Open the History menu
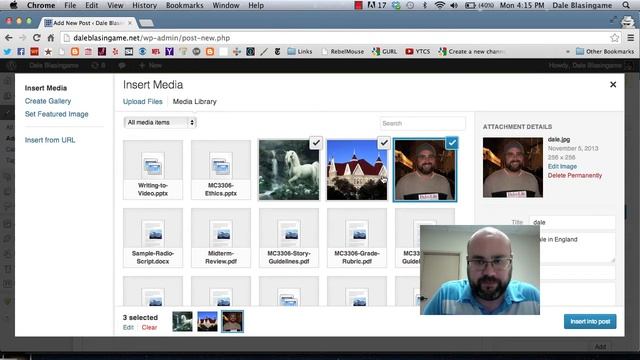 [144, 5]
